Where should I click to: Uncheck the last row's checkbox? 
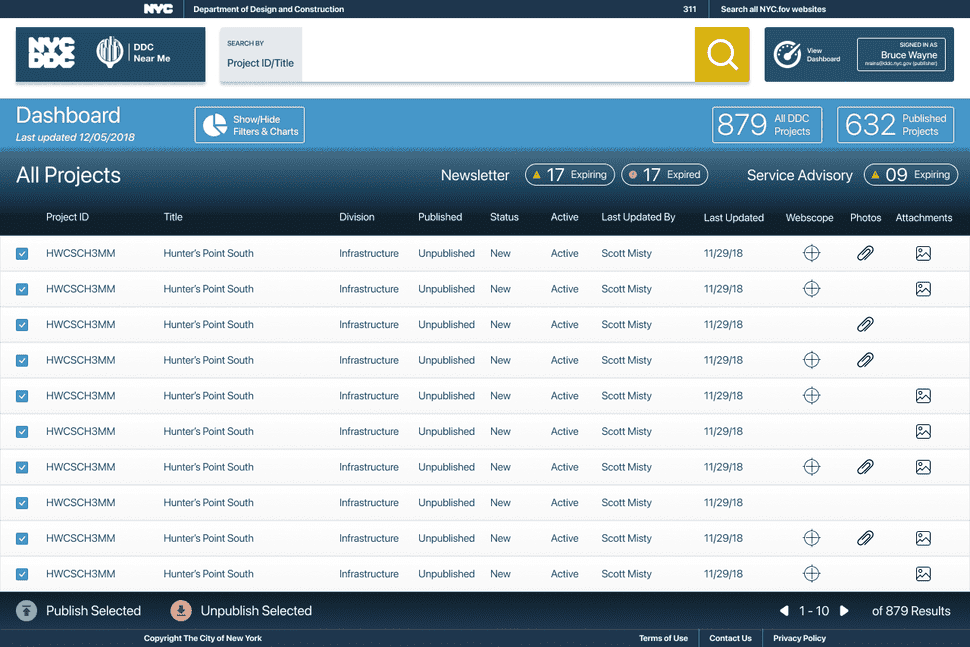point(22,574)
